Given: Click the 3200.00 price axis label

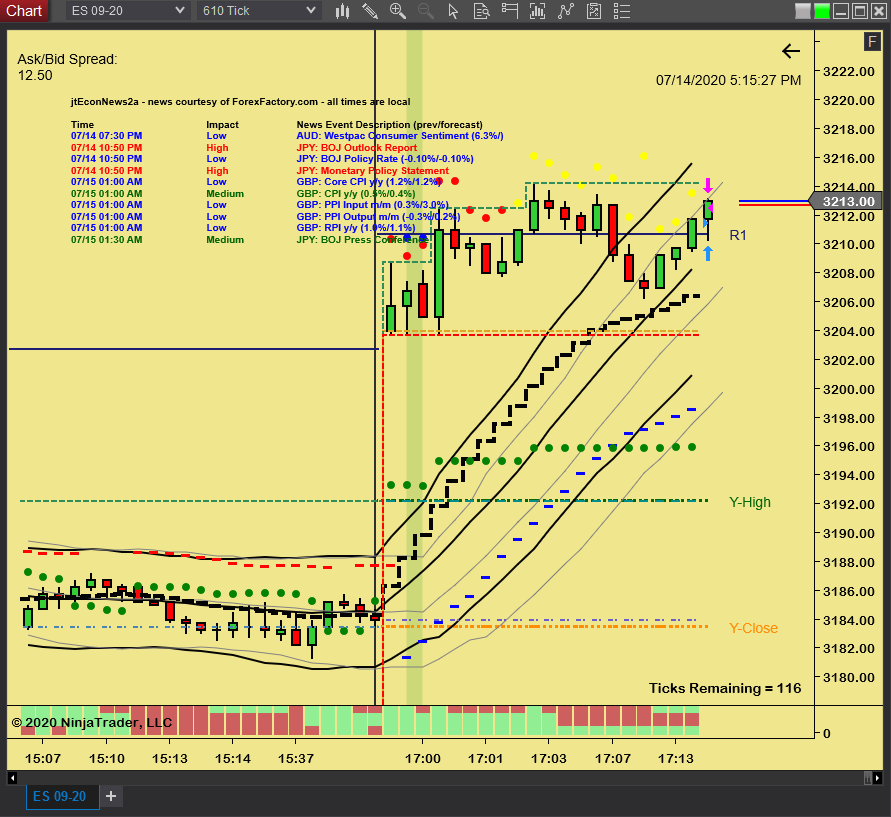Looking at the screenshot, I should click(x=849, y=389).
